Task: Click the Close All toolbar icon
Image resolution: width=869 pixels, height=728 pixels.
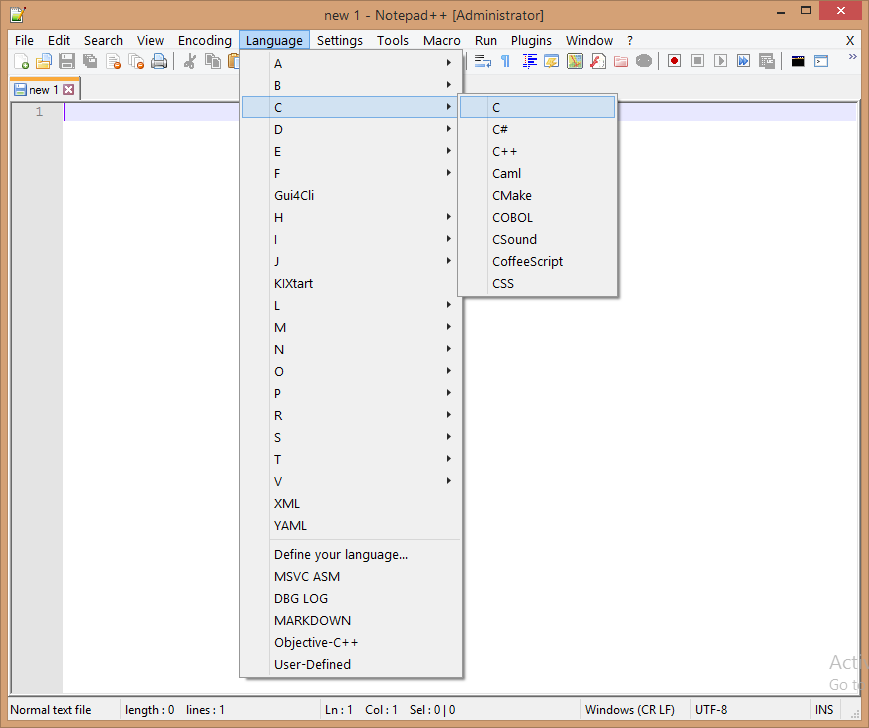Action: click(136, 61)
